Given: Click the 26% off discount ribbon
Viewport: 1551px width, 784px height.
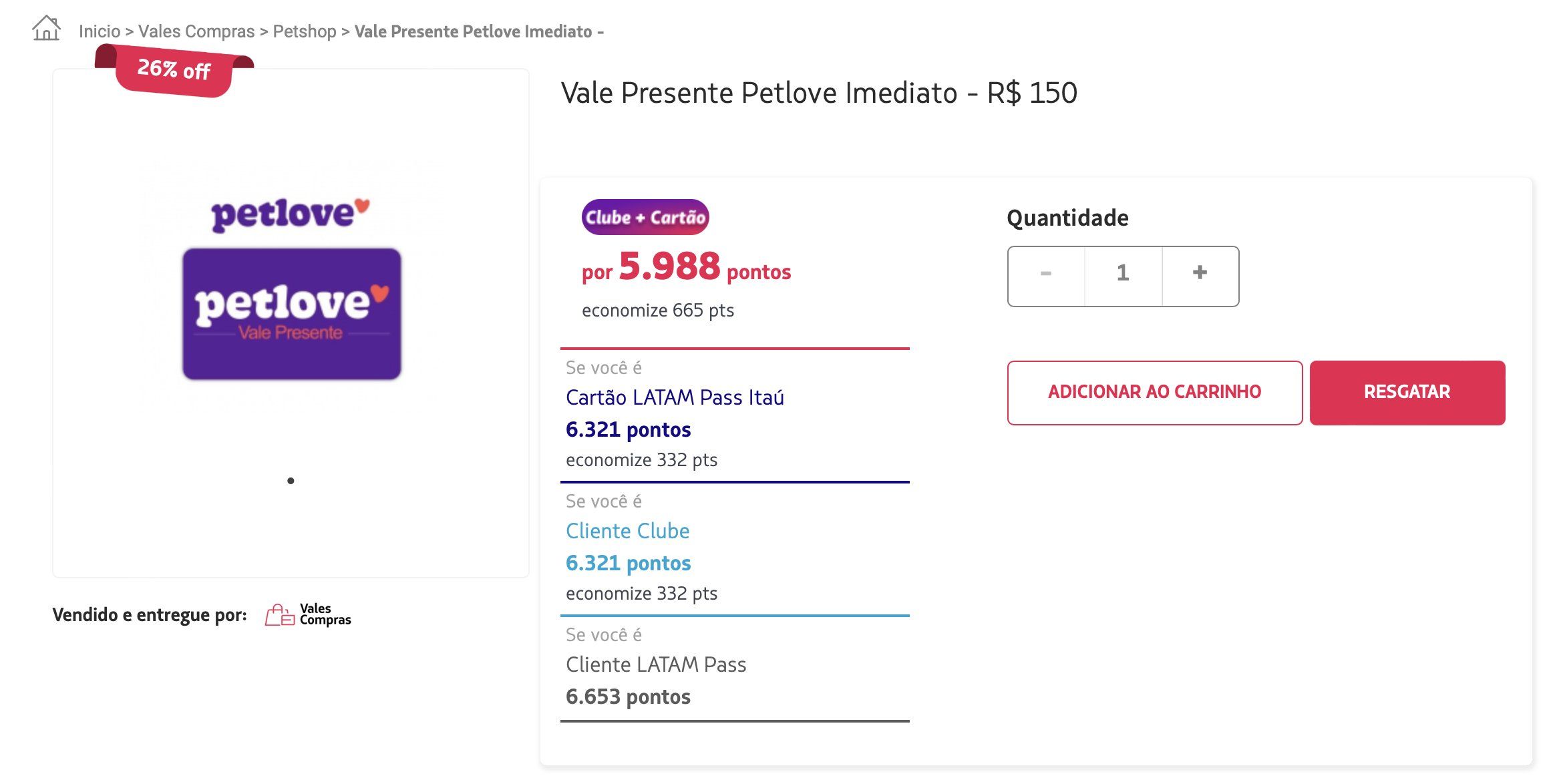Looking at the screenshot, I should (174, 69).
